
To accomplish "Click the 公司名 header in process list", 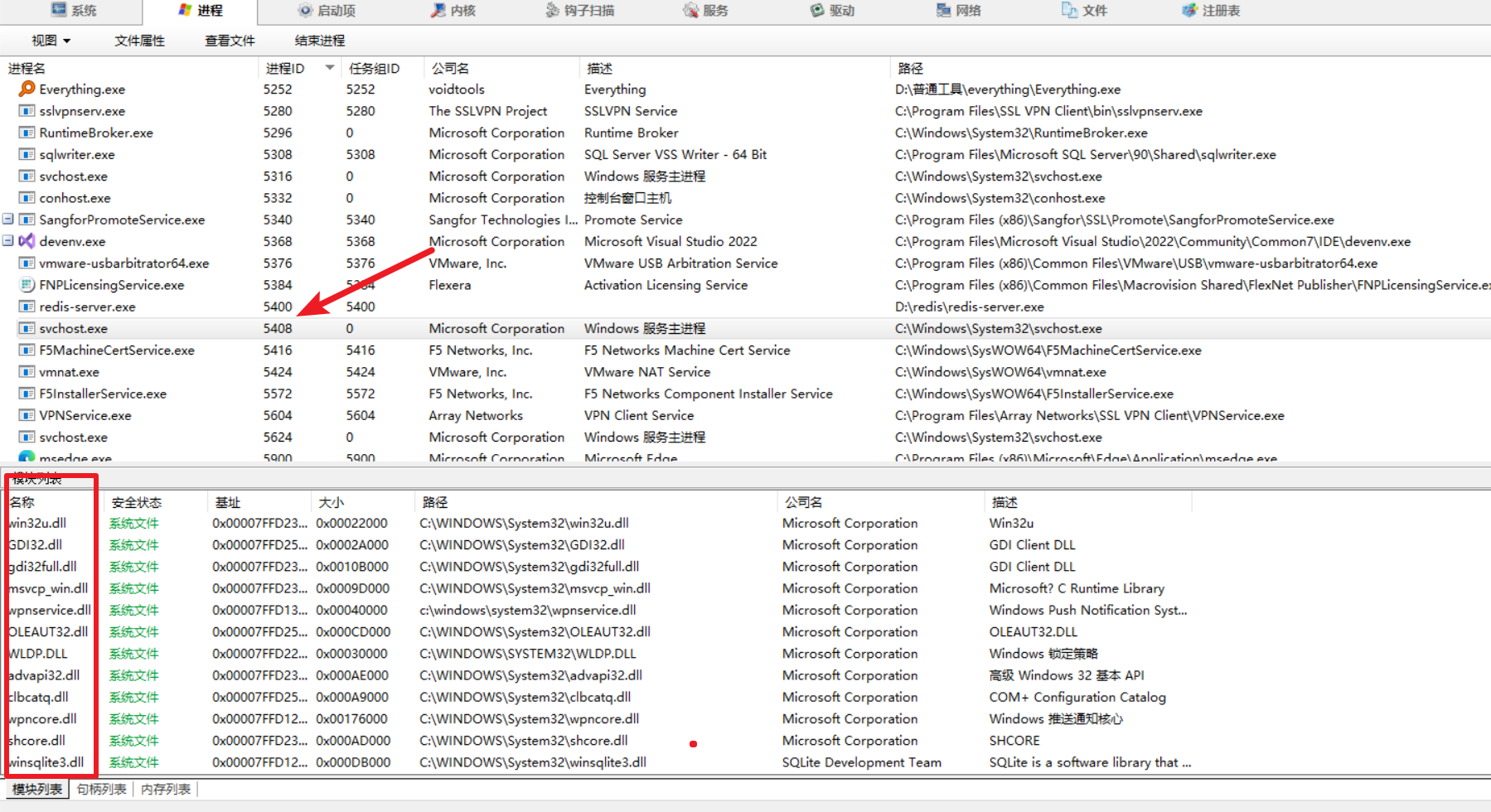I will [x=501, y=68].
